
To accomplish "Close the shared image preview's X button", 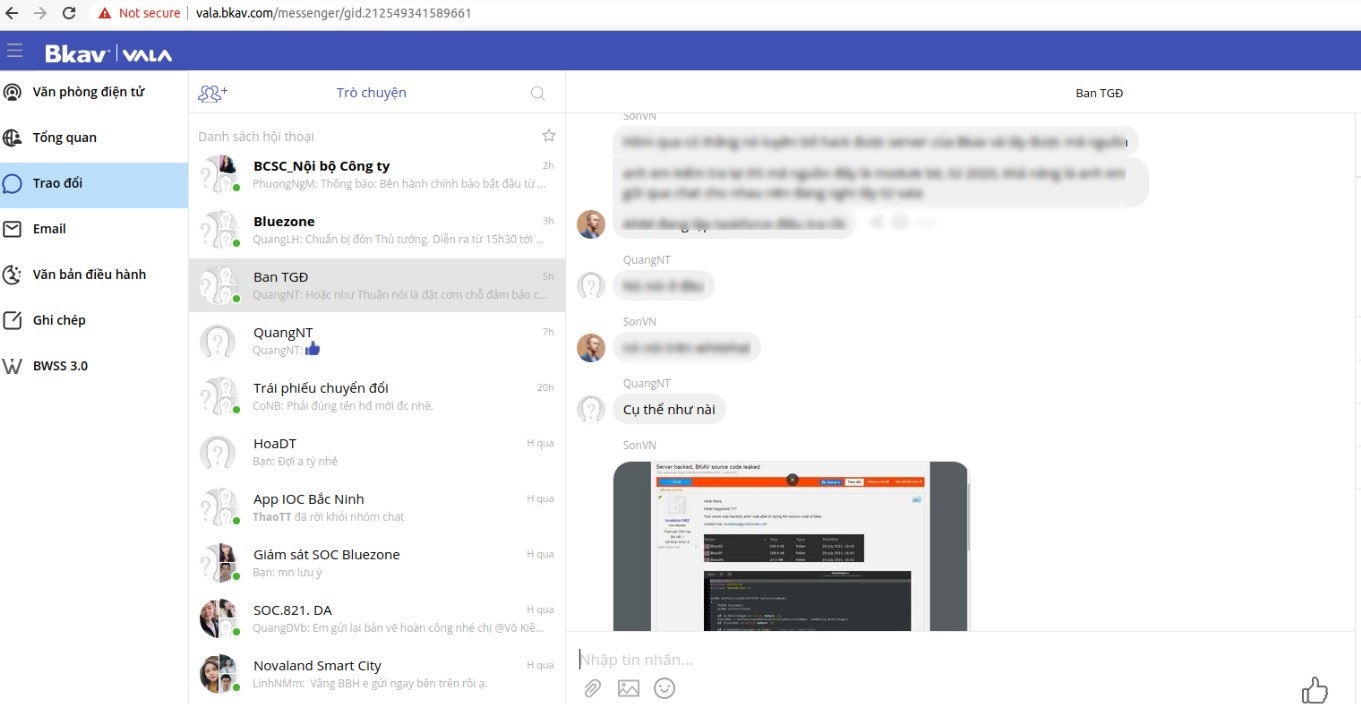I will pos(792,480).
